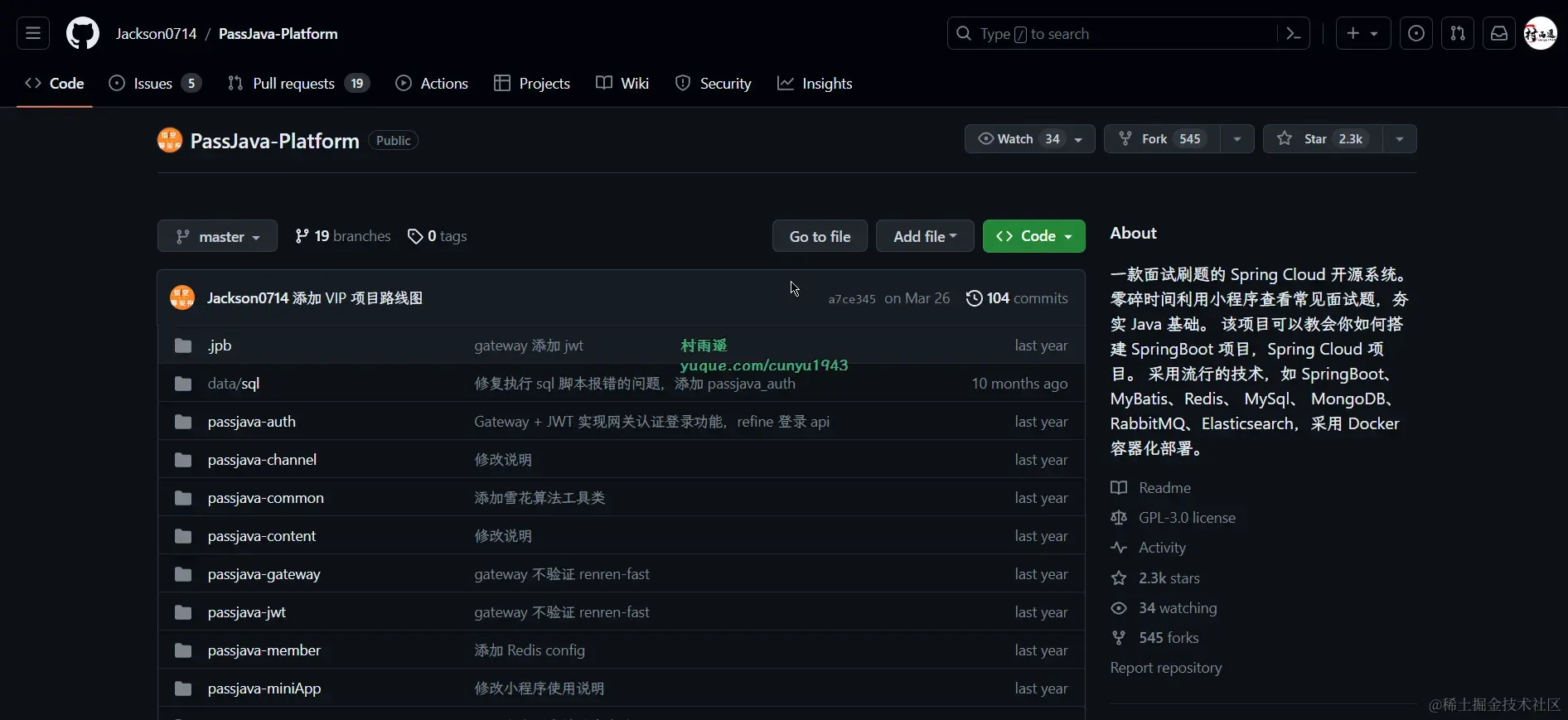The width and height of the screenshot is (1568, 720).
Task: Click the PassJava-Platform repository title
Action: [275, 141]
